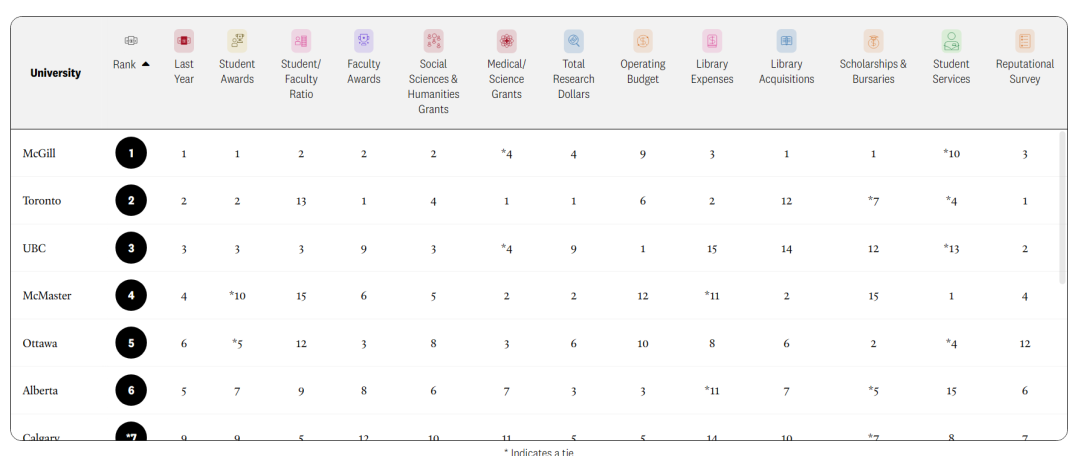Click Toronto's rank 2 badge
Screen dimensions: 1080x456
pos(131,200)
